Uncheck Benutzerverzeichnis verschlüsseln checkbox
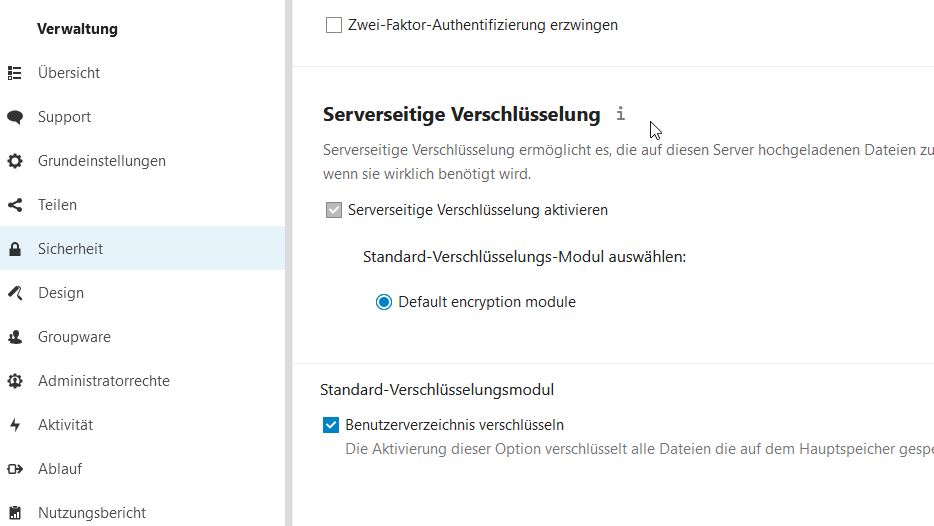The height and width of the screenshot is (526, 934). [x=331, y=425]
